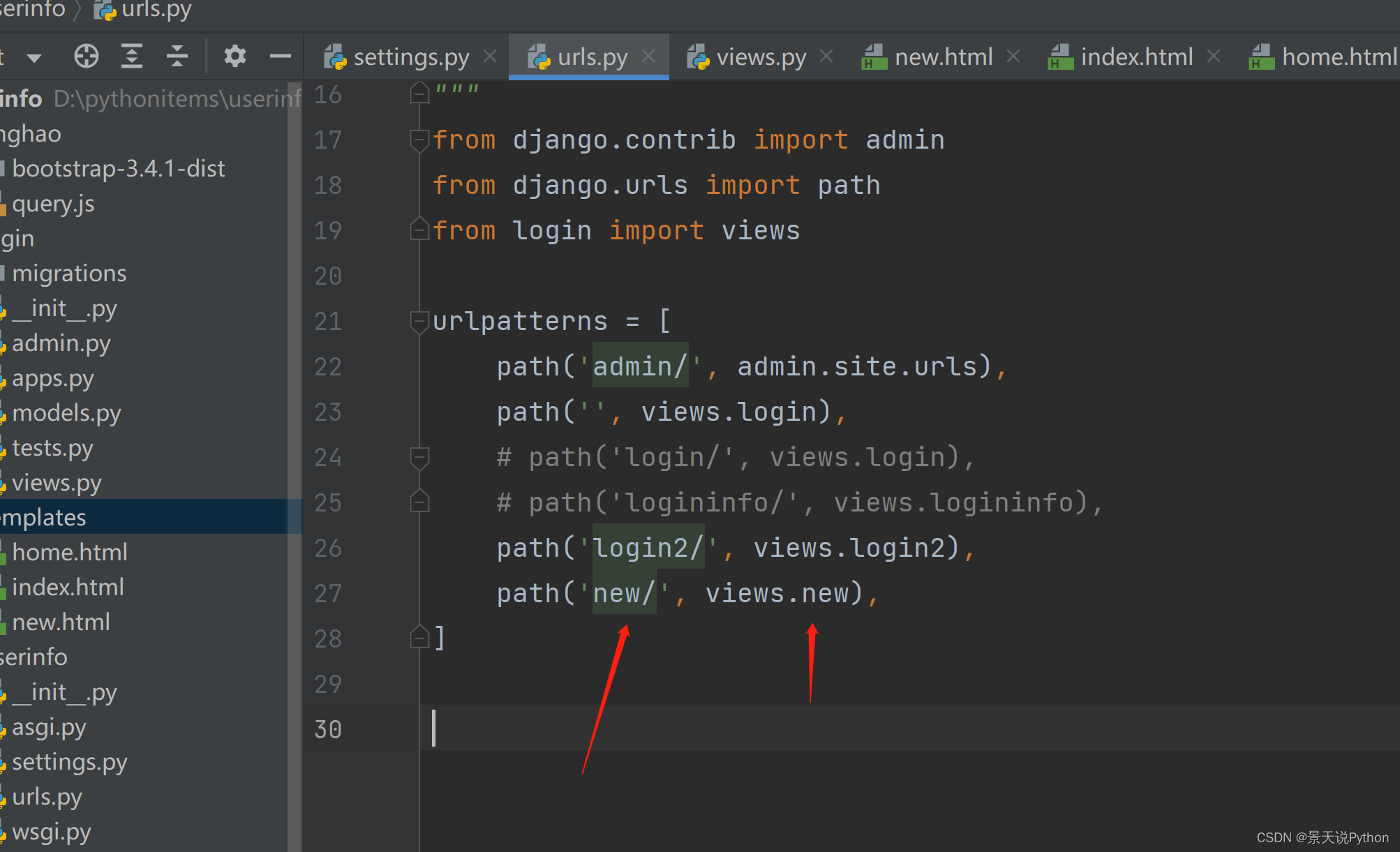Select urls.py in project tree

pos(47,796)
